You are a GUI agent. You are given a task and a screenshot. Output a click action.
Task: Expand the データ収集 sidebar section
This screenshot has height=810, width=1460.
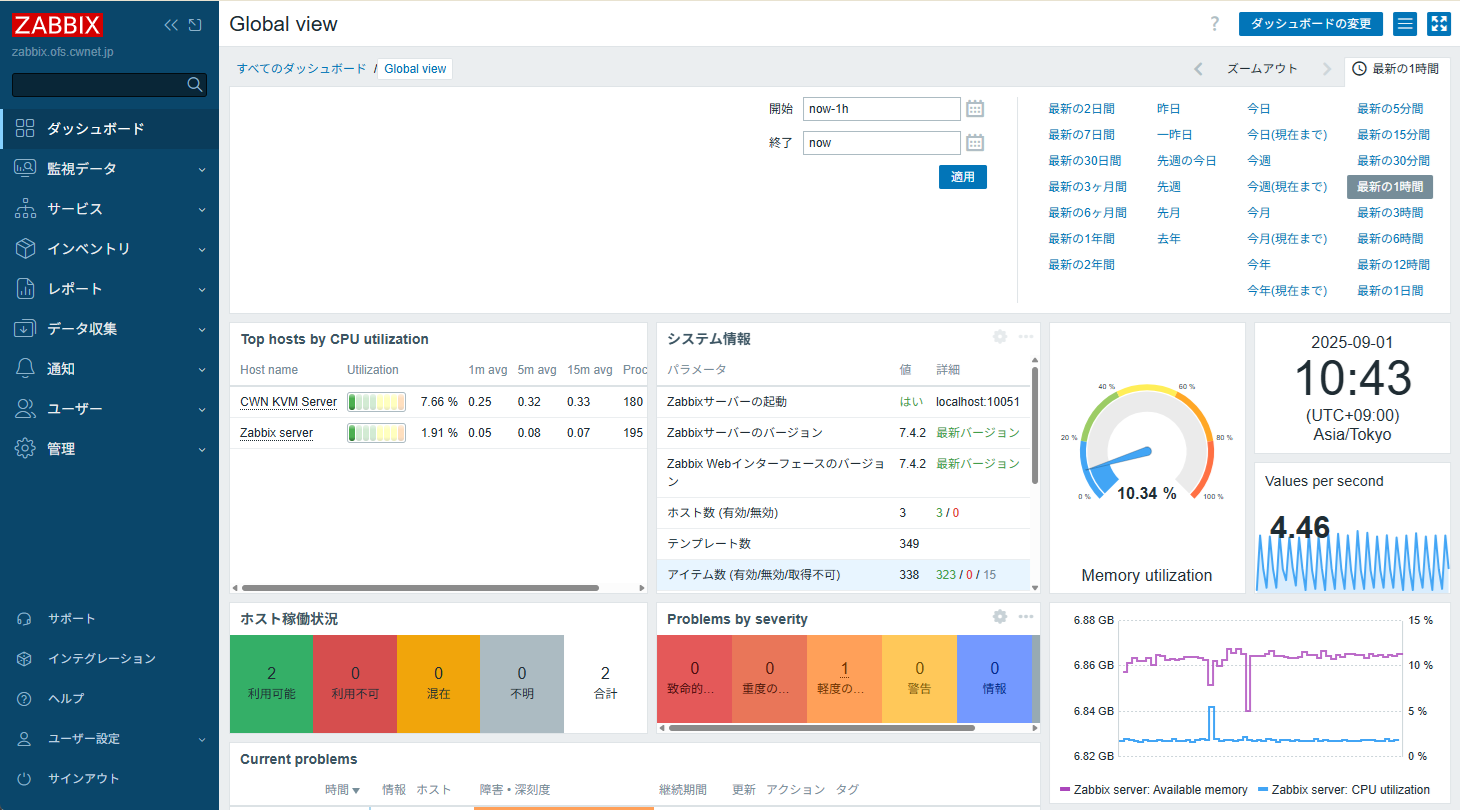pos(109,329)
